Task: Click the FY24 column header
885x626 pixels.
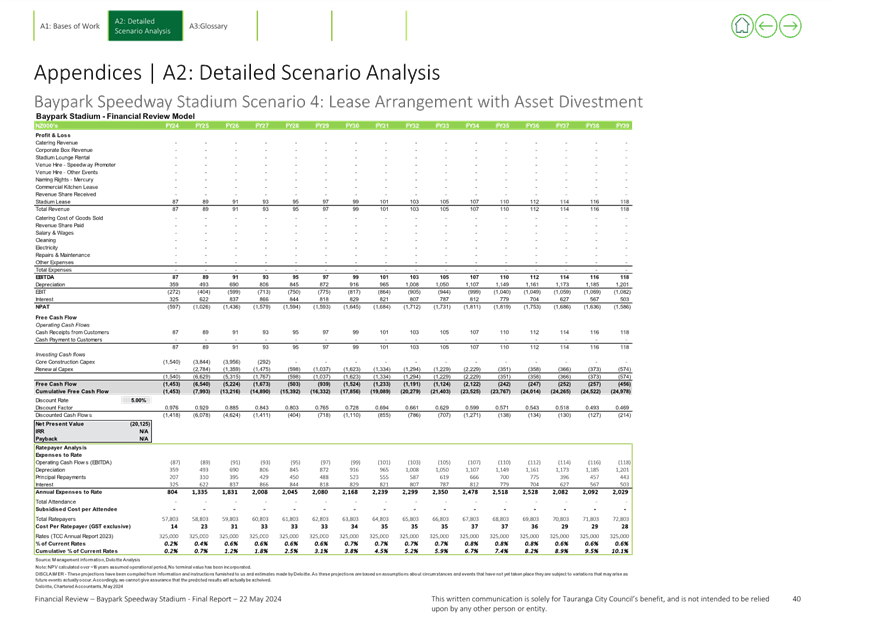Action: pyautogui.click(x=172, y=126)
